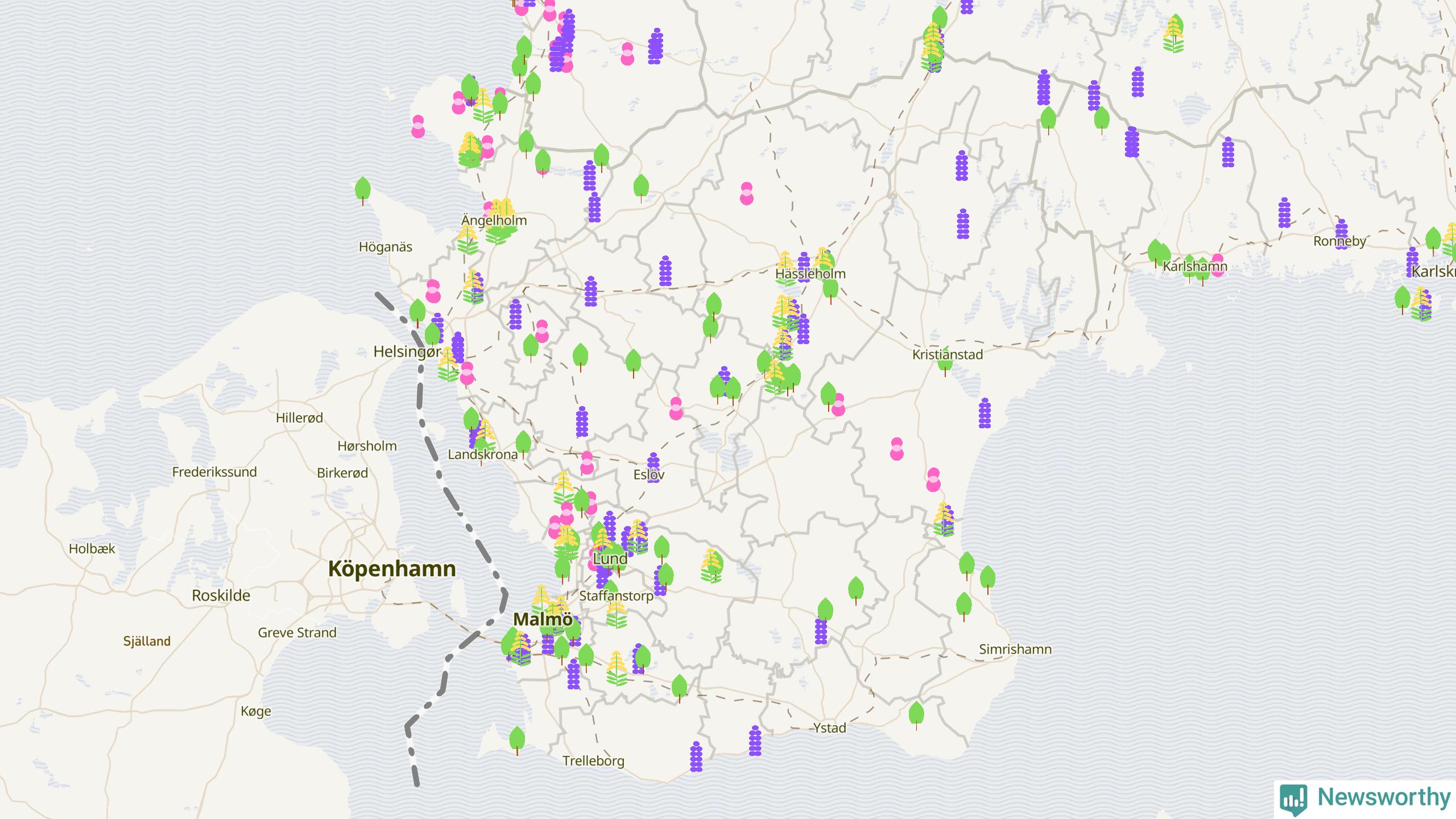Select the purple coastal marker southeast of Kristianstad
Viewport: 1456px width, 819px height.
[985, 413]
